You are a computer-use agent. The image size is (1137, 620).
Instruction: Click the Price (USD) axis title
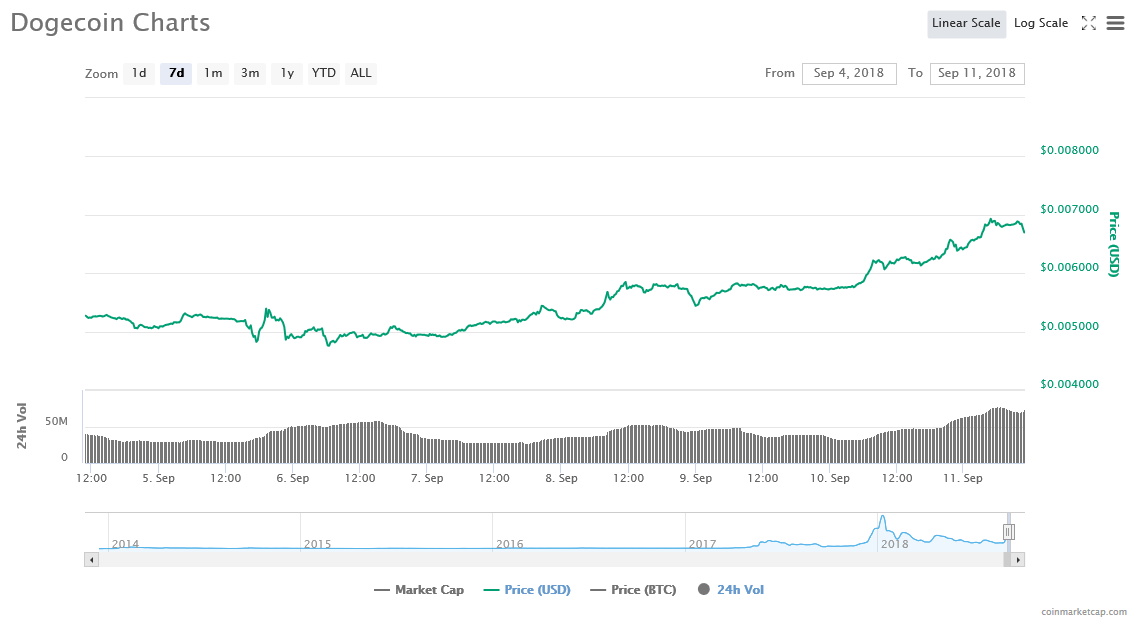coord(1114,244)
